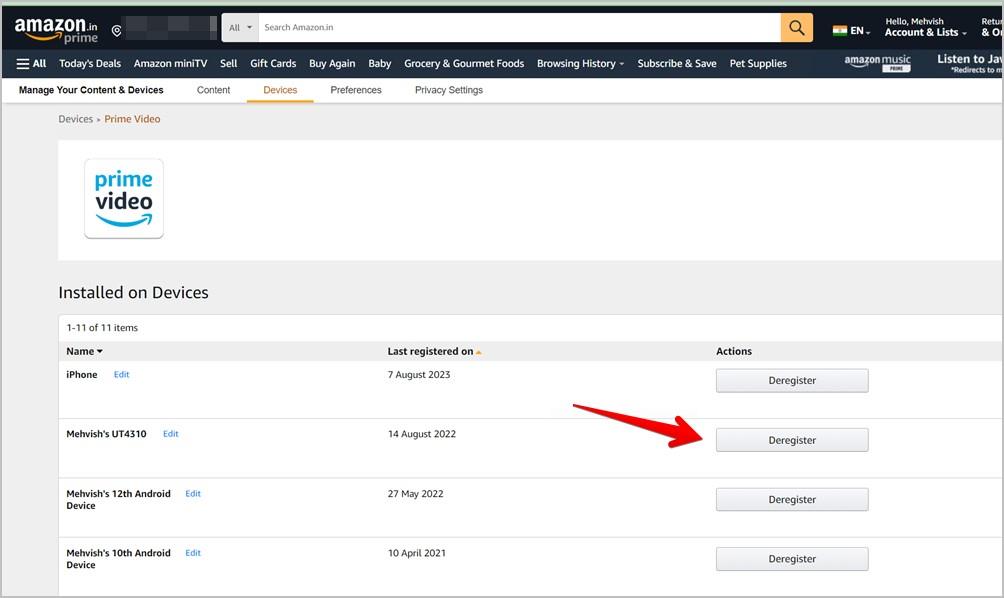This screenshot has width=1004, height=598.
Task: Open the Privacy Settings tab
Action: click(449, 90)
